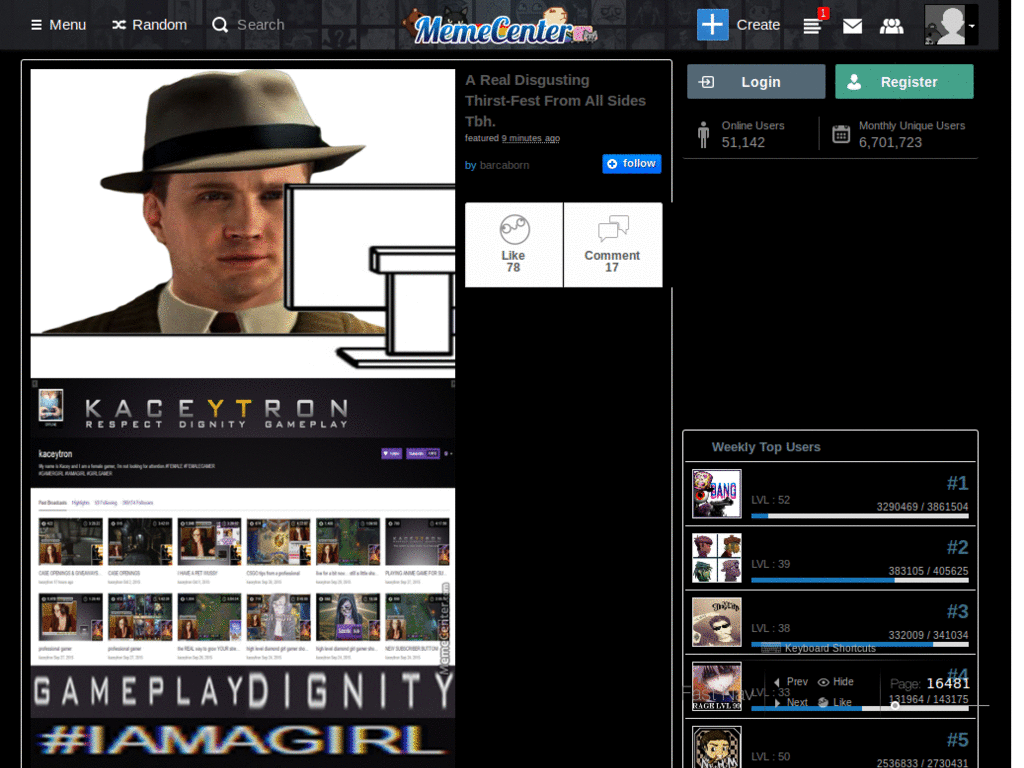Click the login arrow icon on the Login button
Screen dimensions: 1024x768
pos(707,82)
